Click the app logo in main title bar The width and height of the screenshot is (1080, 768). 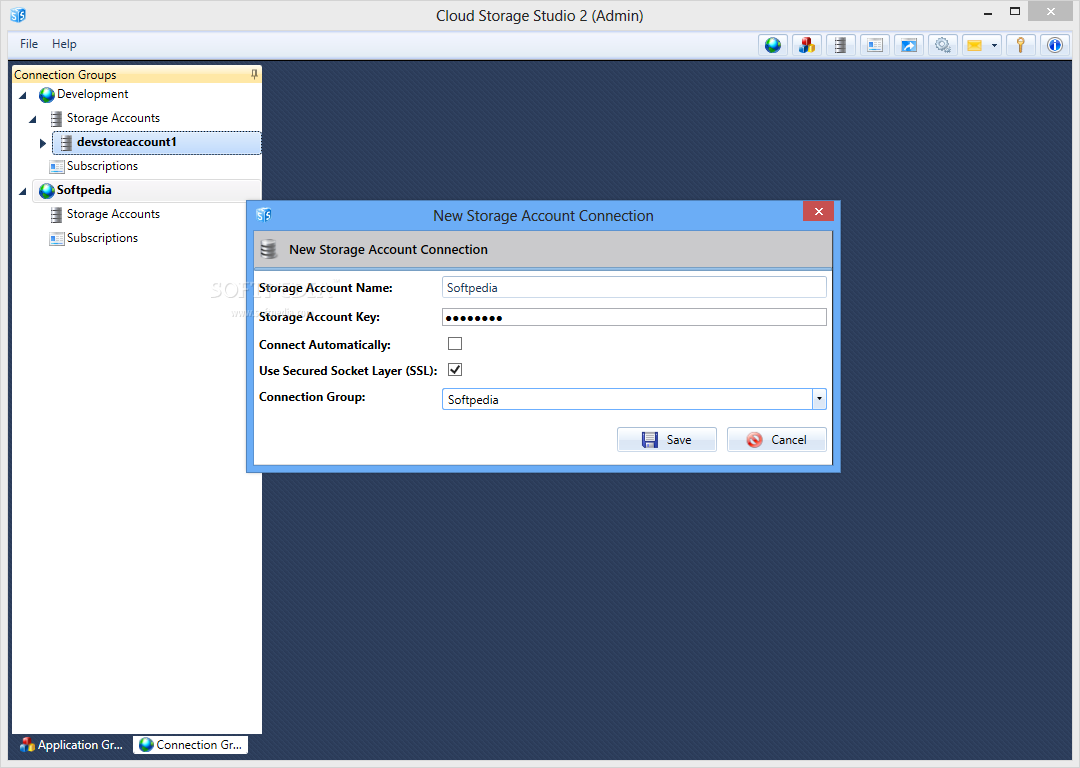(x=18, y=14)
